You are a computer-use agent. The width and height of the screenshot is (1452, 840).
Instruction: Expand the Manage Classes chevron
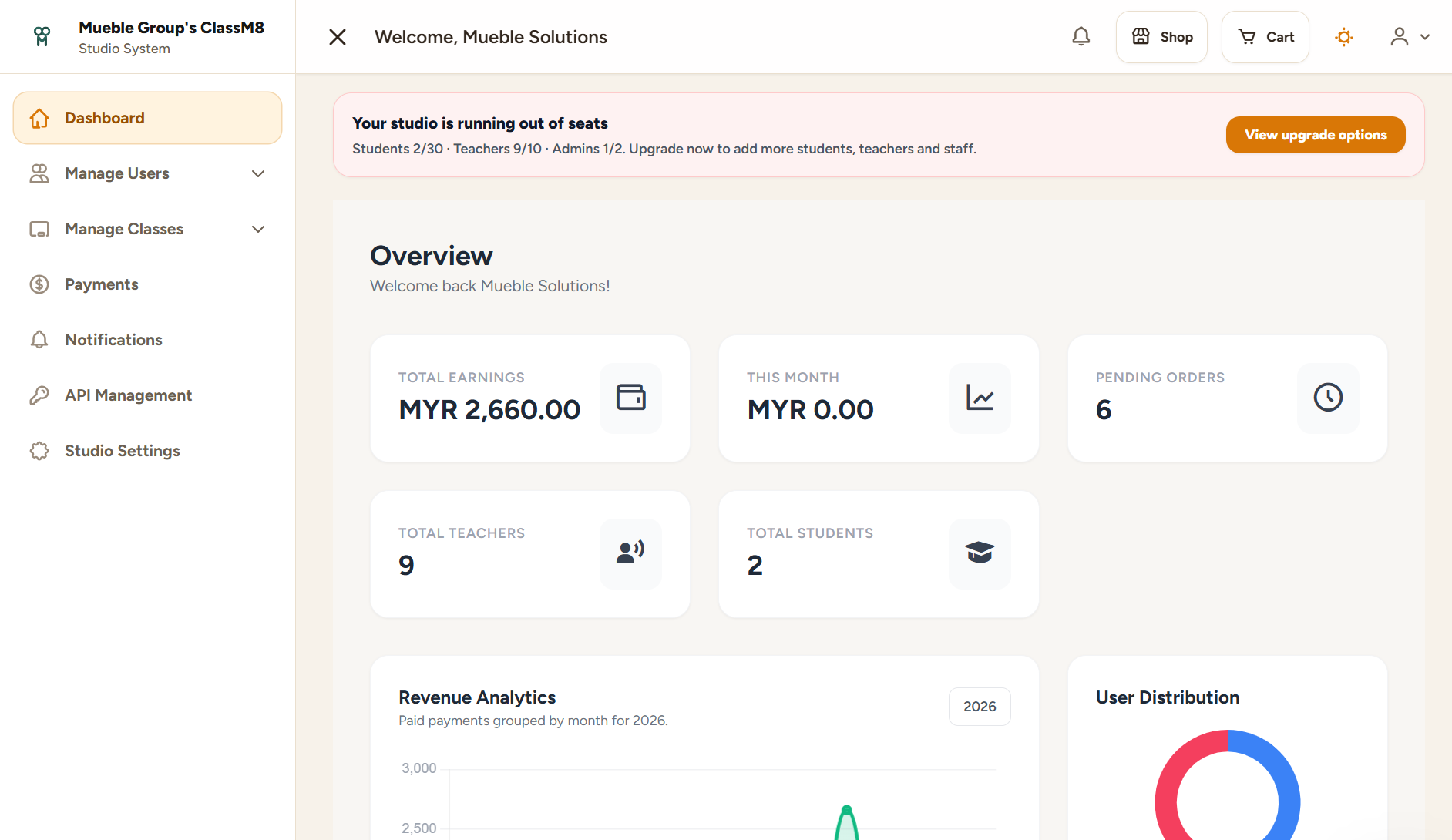258,229
